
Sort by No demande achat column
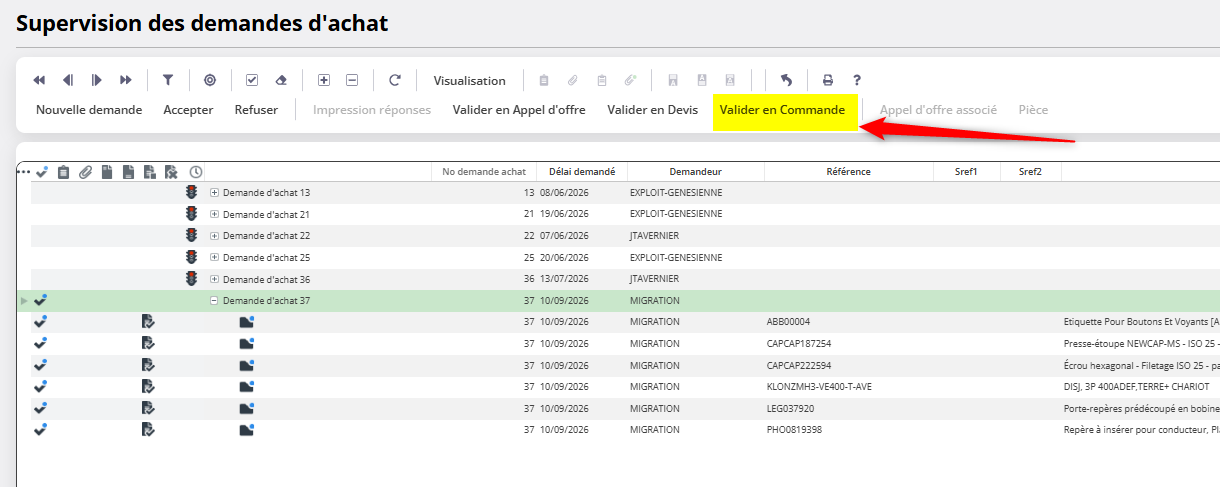(x=484, y=172)
